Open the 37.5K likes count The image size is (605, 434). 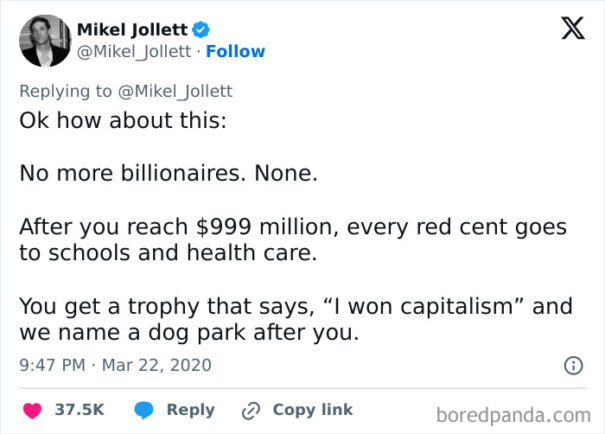pyautogui.click(x=79, y=410)
